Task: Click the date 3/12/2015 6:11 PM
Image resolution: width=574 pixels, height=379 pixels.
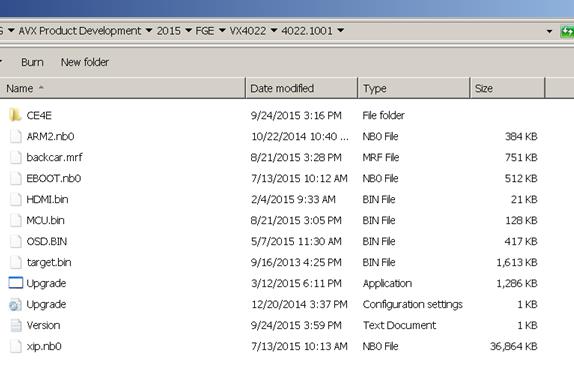Action: click(x=296, y=283)
